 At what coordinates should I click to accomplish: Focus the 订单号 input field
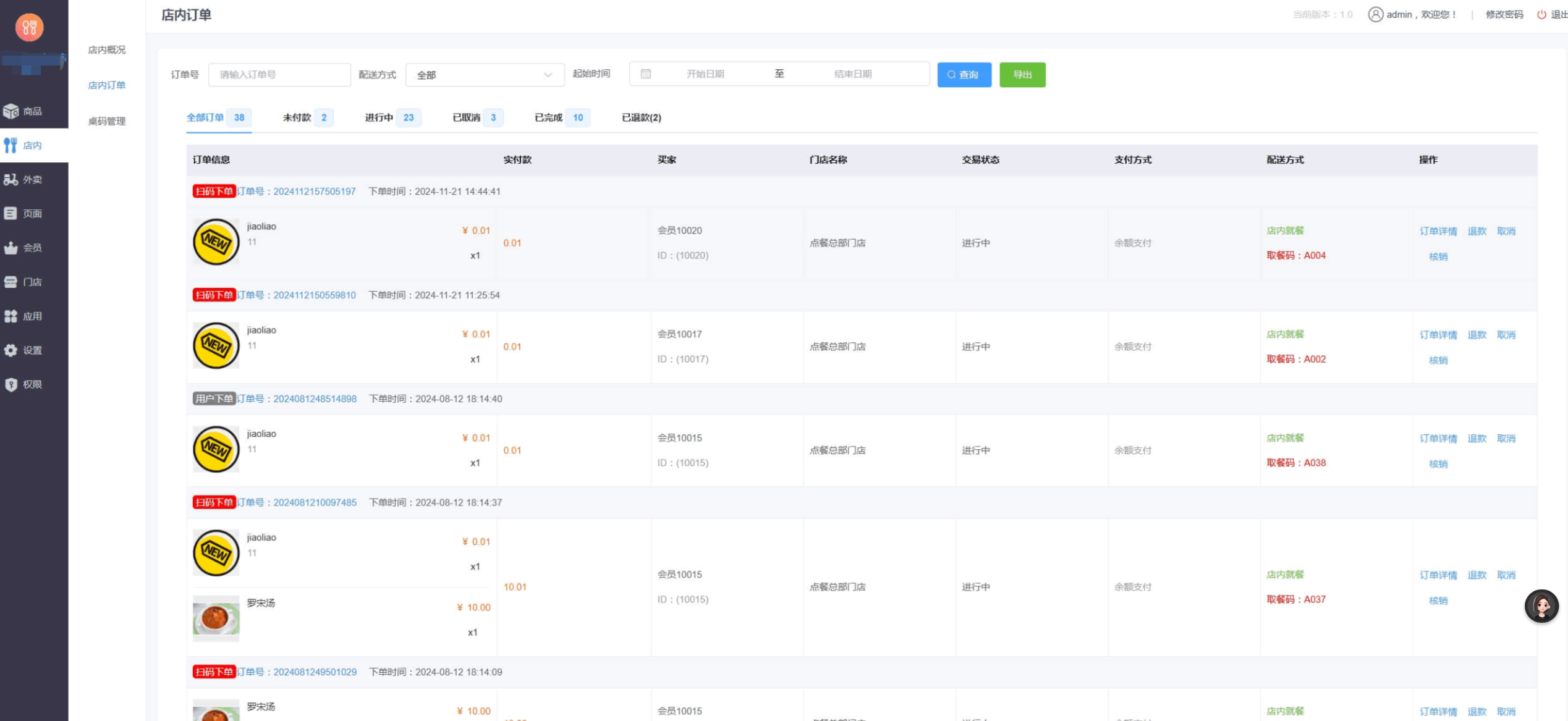click(279, 75)
